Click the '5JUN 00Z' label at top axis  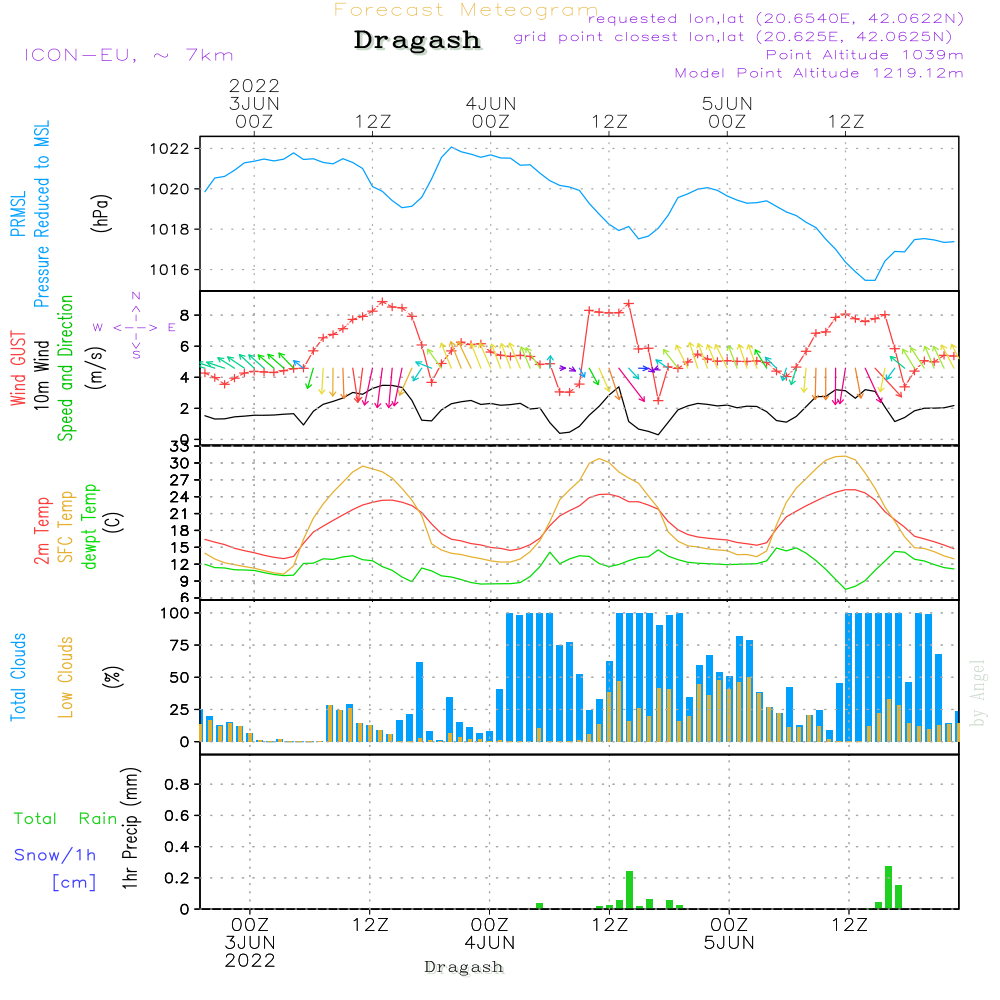click(727, 112)
